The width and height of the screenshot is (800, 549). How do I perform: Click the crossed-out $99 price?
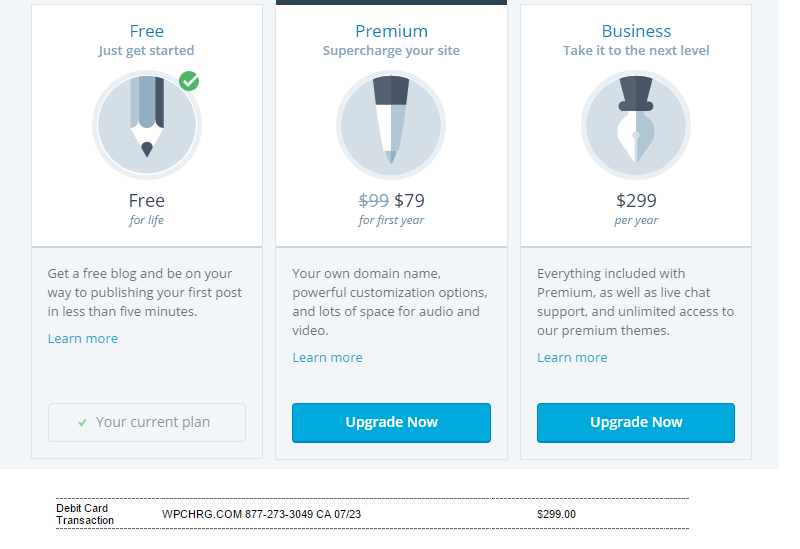(x=373, y=200)
